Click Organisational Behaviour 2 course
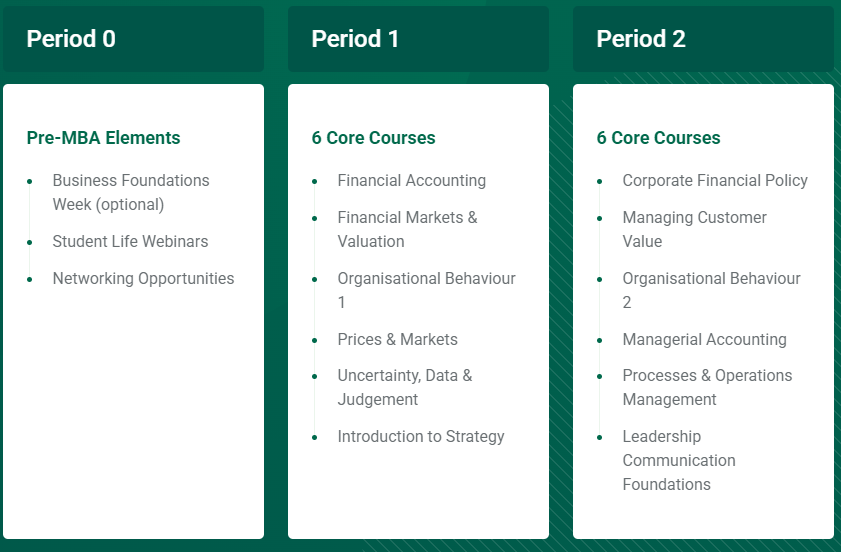Screen dimensions: 841x552 pos(711,290)
